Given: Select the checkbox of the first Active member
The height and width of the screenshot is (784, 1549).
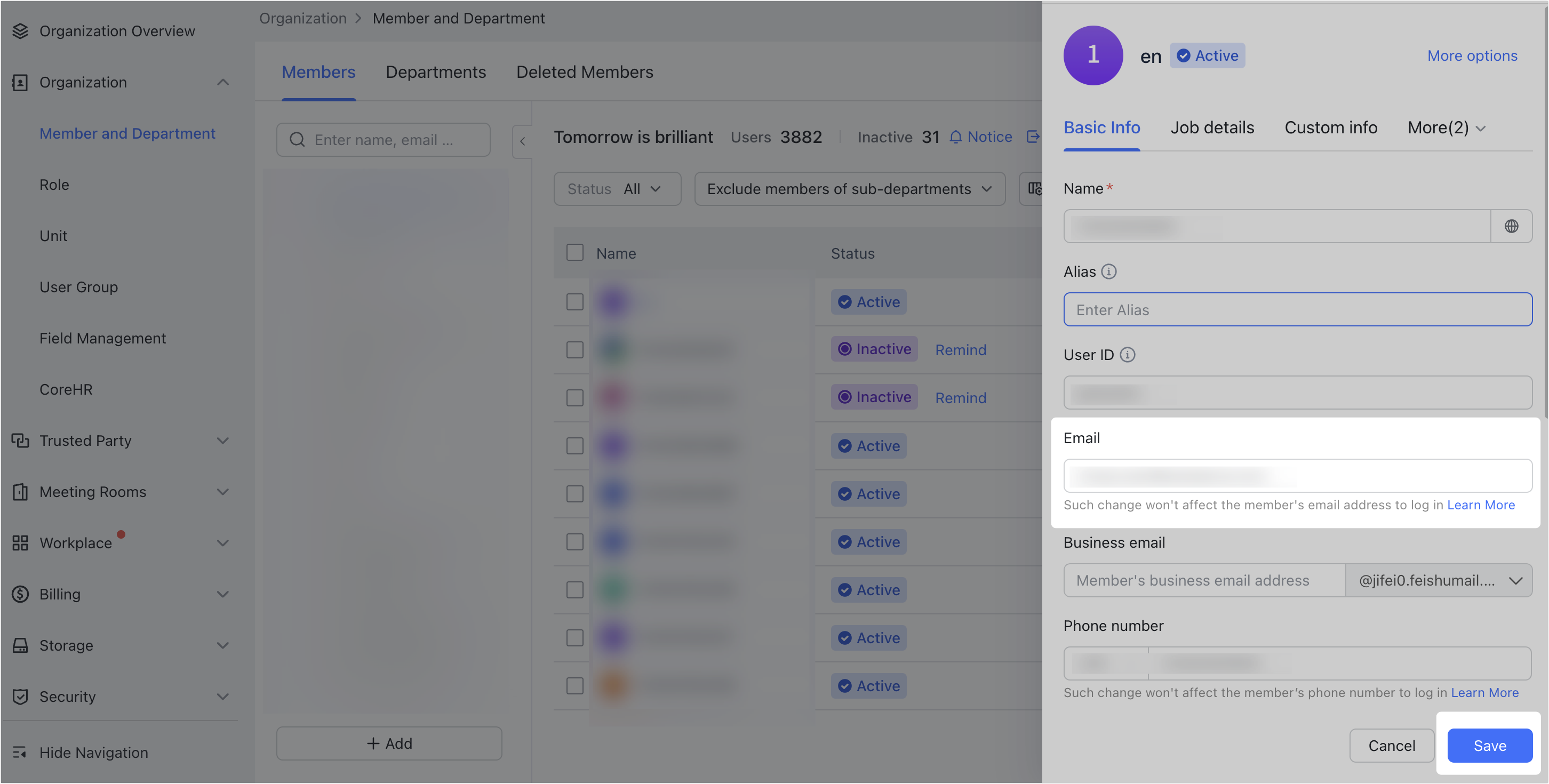Looking at the screenshot, I should (574, 301).
